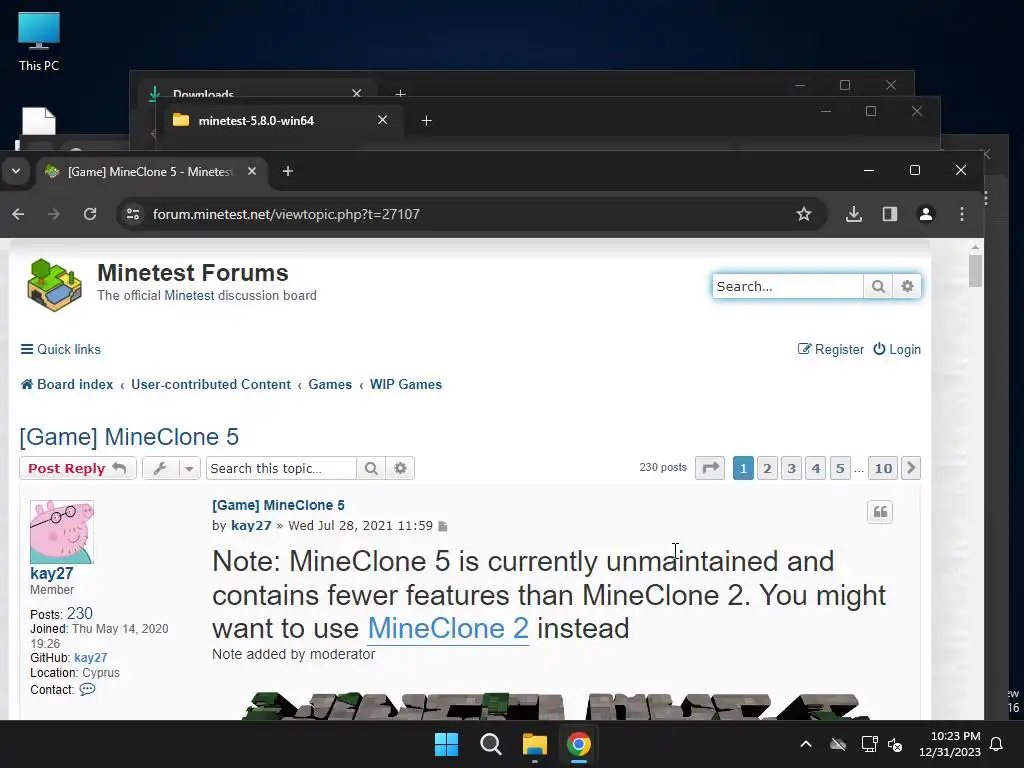
Task: Open Chrome profile icon
Action: tap(925, 214)
